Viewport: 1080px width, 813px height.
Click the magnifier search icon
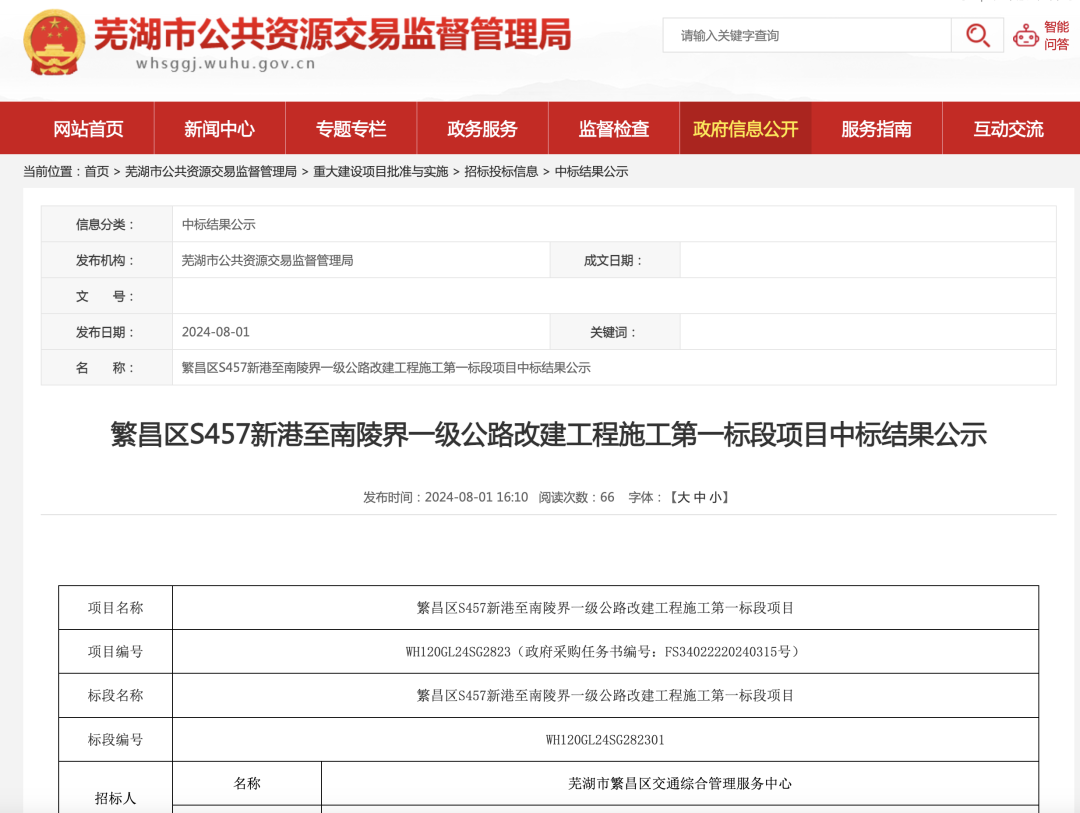click(977, 35)
